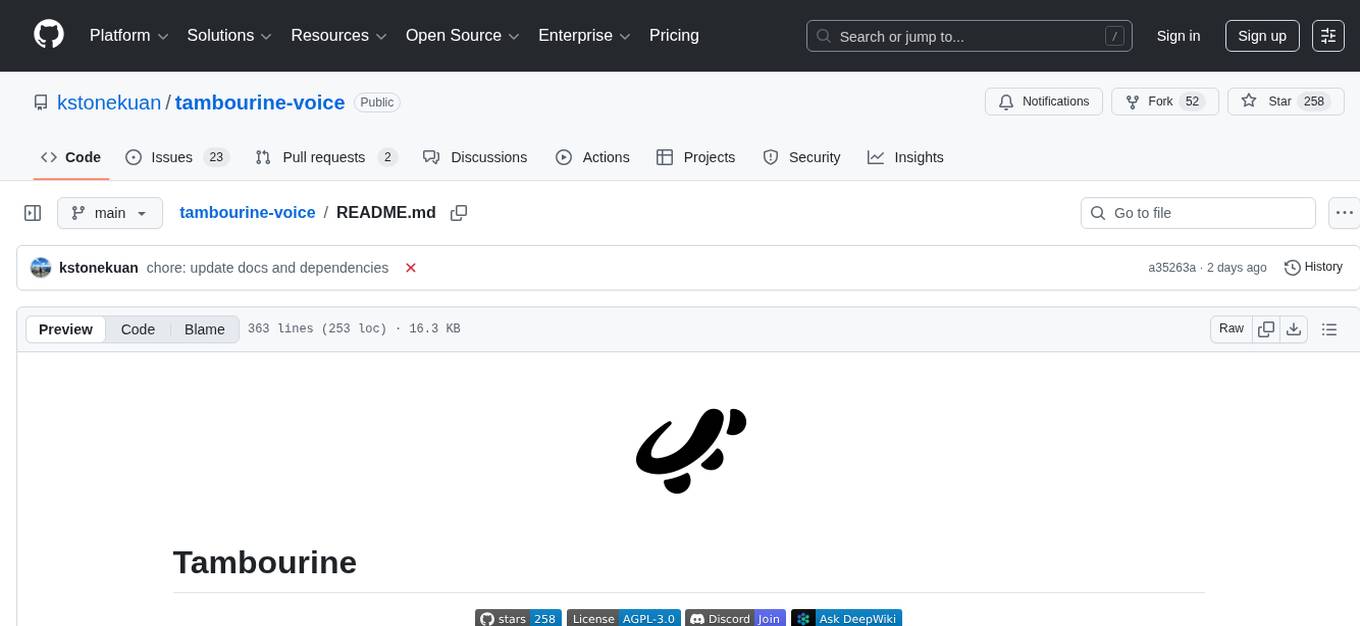The width and height of the screenshot is (1360, 626).
Task: Copy the README.md file path
Action: pos(459,213)
